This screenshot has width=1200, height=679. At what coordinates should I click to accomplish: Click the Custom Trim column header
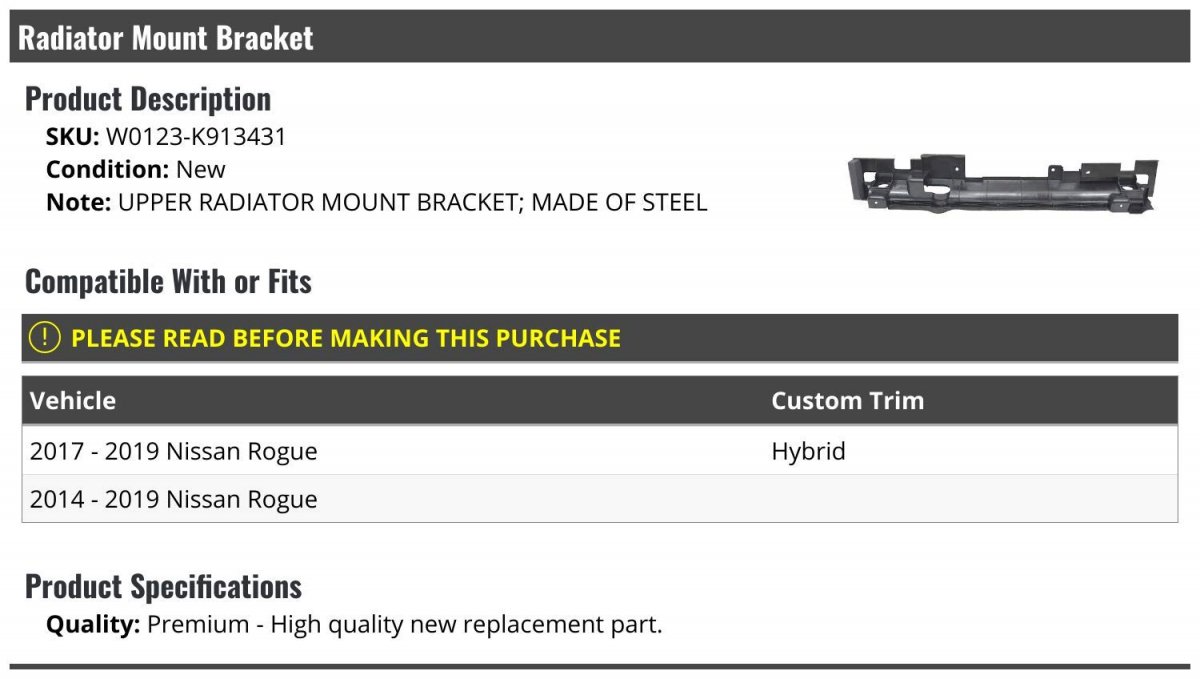[x=847, y=401]
